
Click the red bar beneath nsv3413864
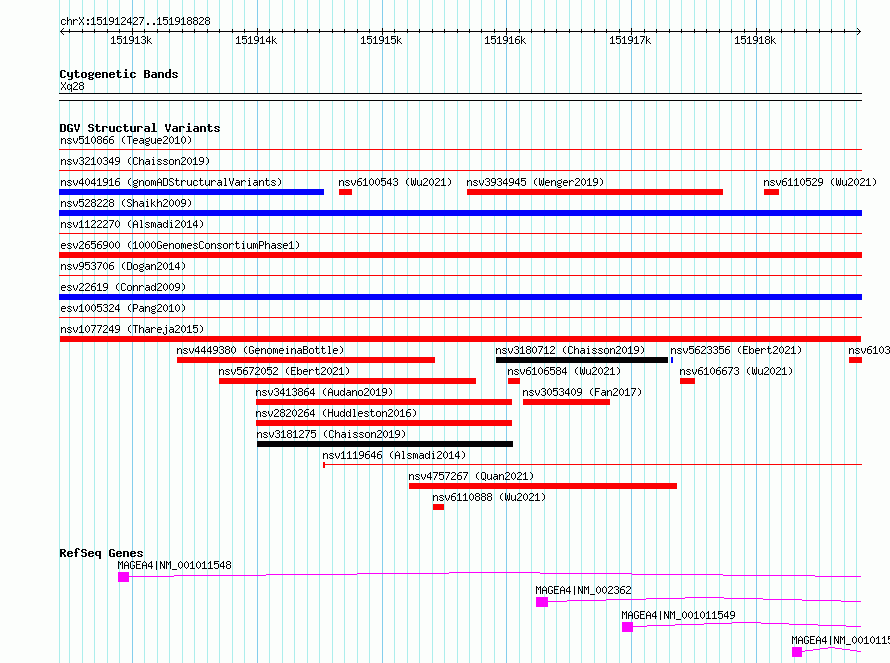click(384, 402)
